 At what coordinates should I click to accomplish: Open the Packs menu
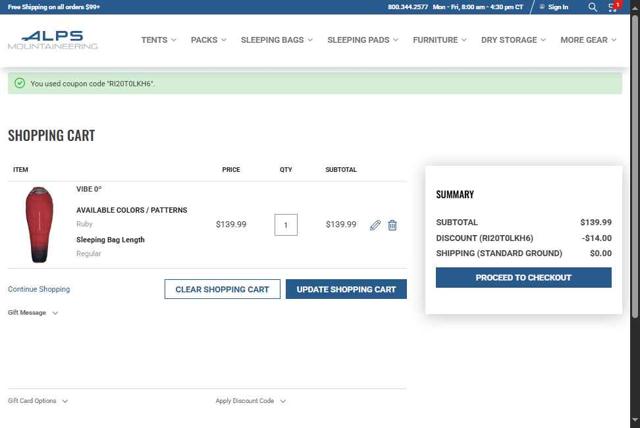208,40
